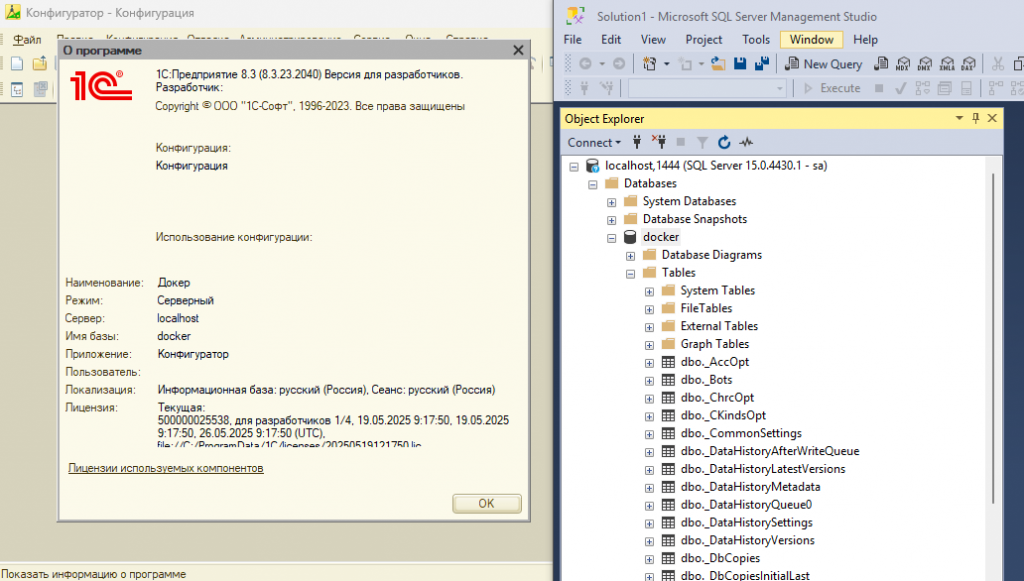Image resolution: width=1024 pixels, height=581 pixels.
Task: Click the DAX query icon
Action: coord(968,64)
